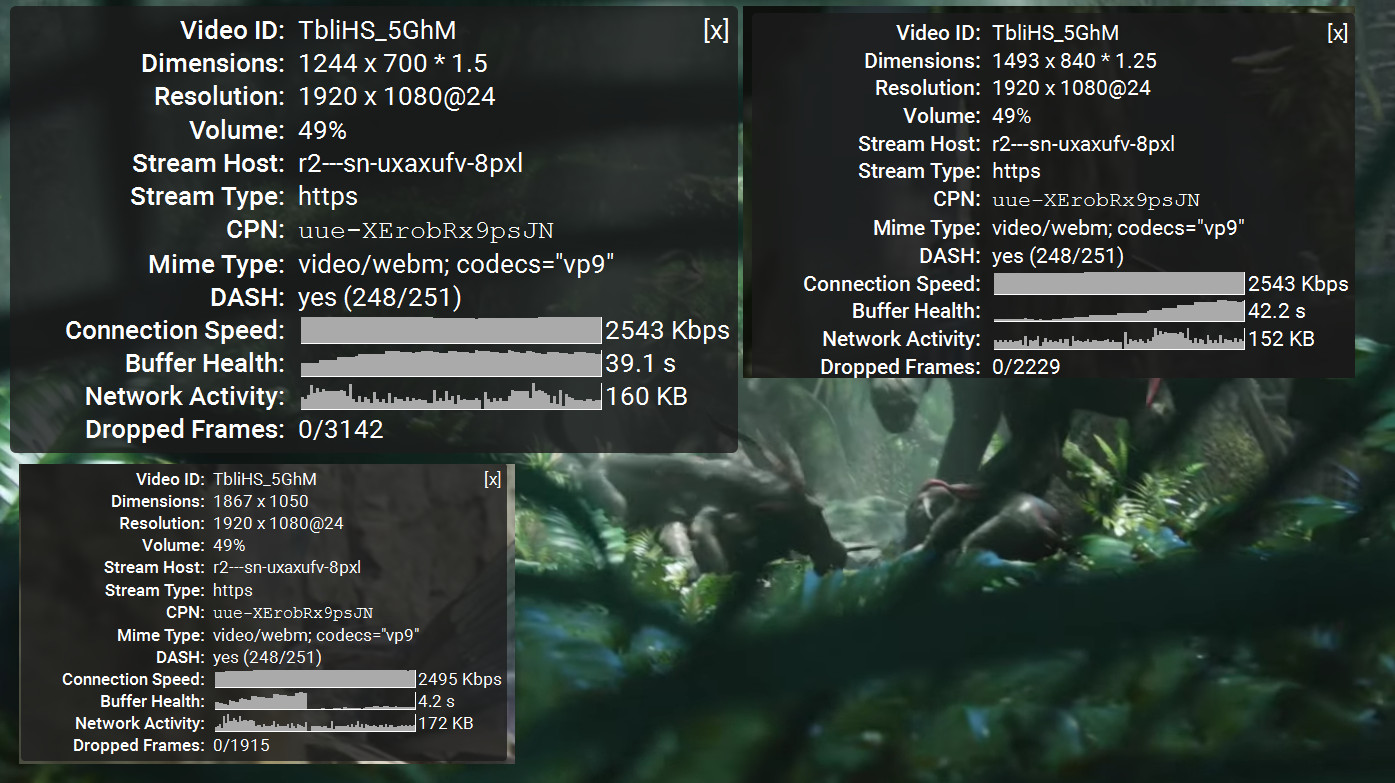
Task: Click the network activity graph beside 172 KB
Action: tap(315, 723)
